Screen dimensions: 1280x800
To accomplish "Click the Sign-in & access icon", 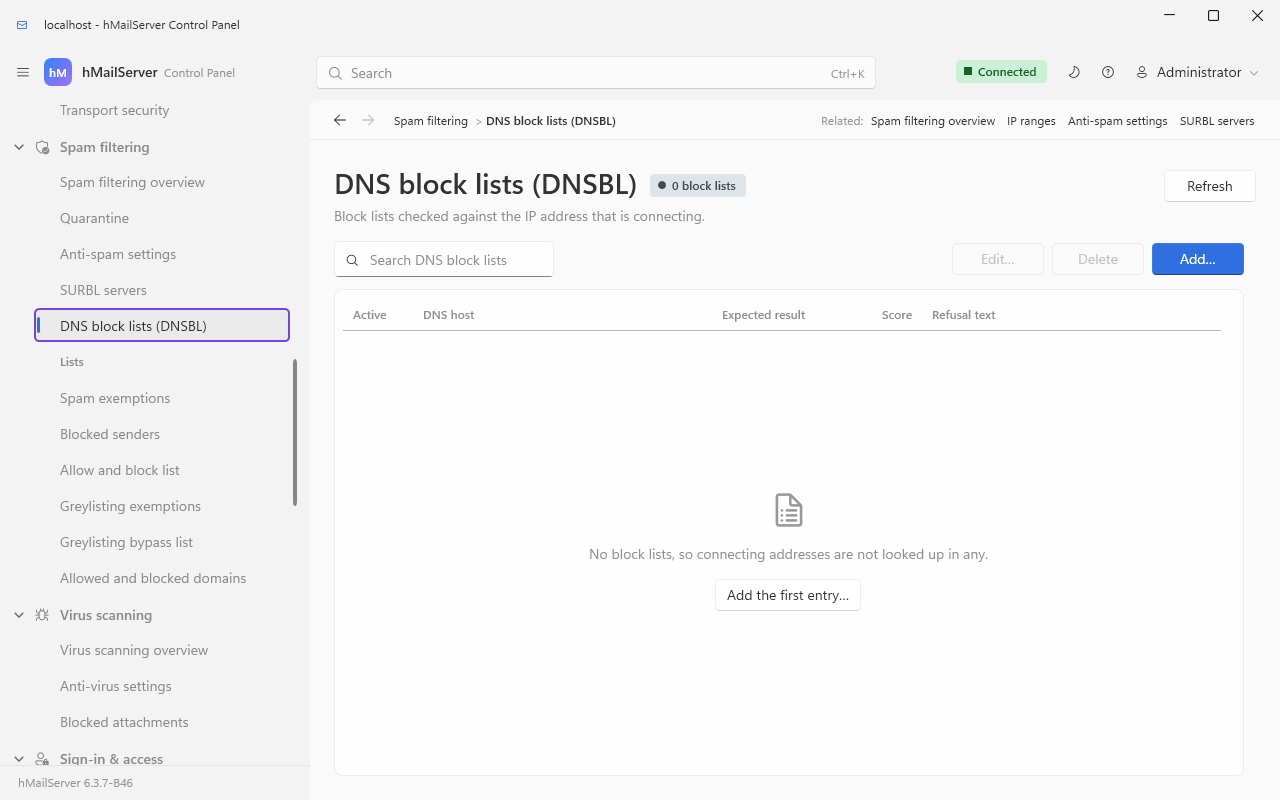I will tap(42, 759).
